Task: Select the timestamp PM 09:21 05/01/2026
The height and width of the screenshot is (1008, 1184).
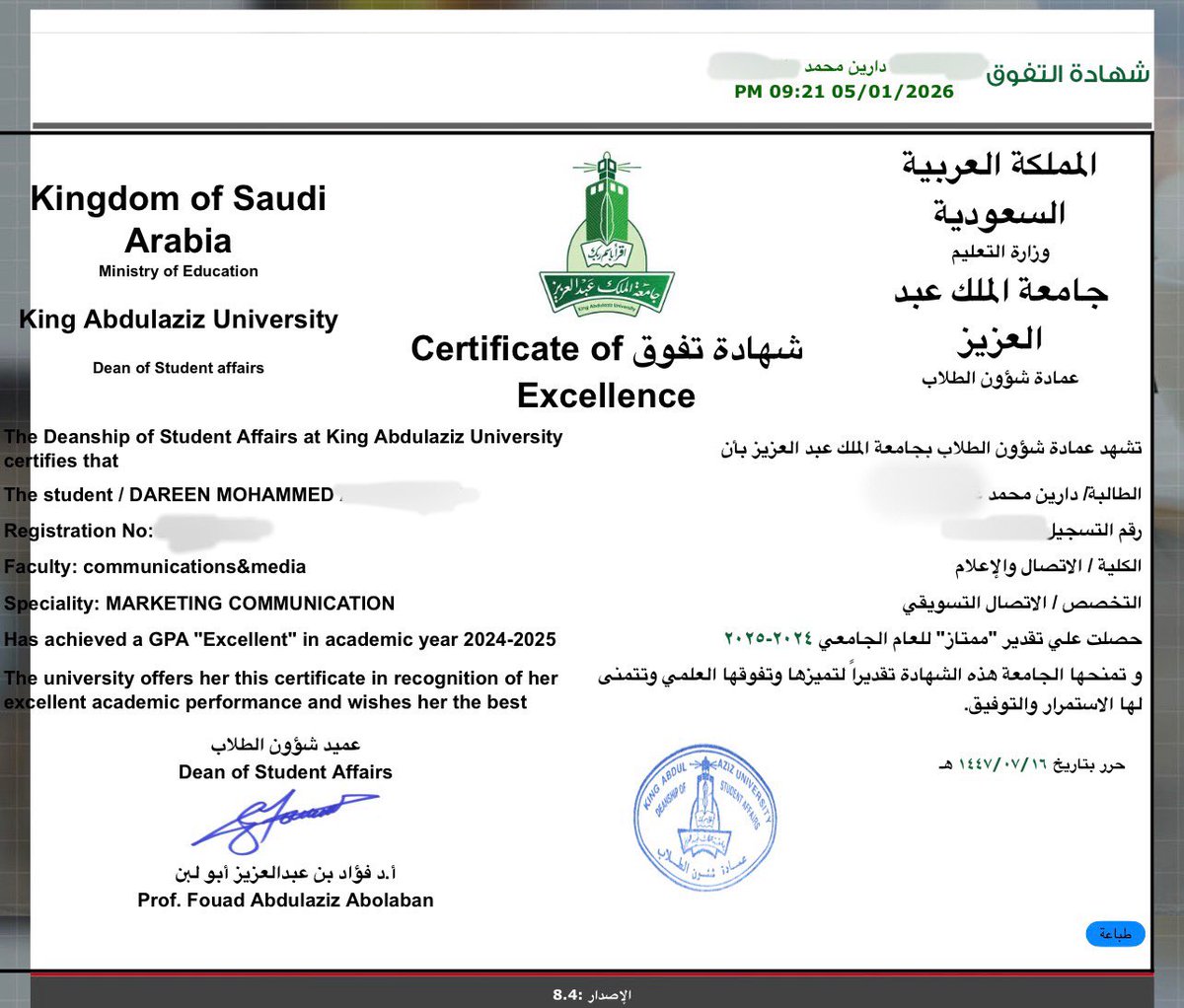Action: (844, 92)
